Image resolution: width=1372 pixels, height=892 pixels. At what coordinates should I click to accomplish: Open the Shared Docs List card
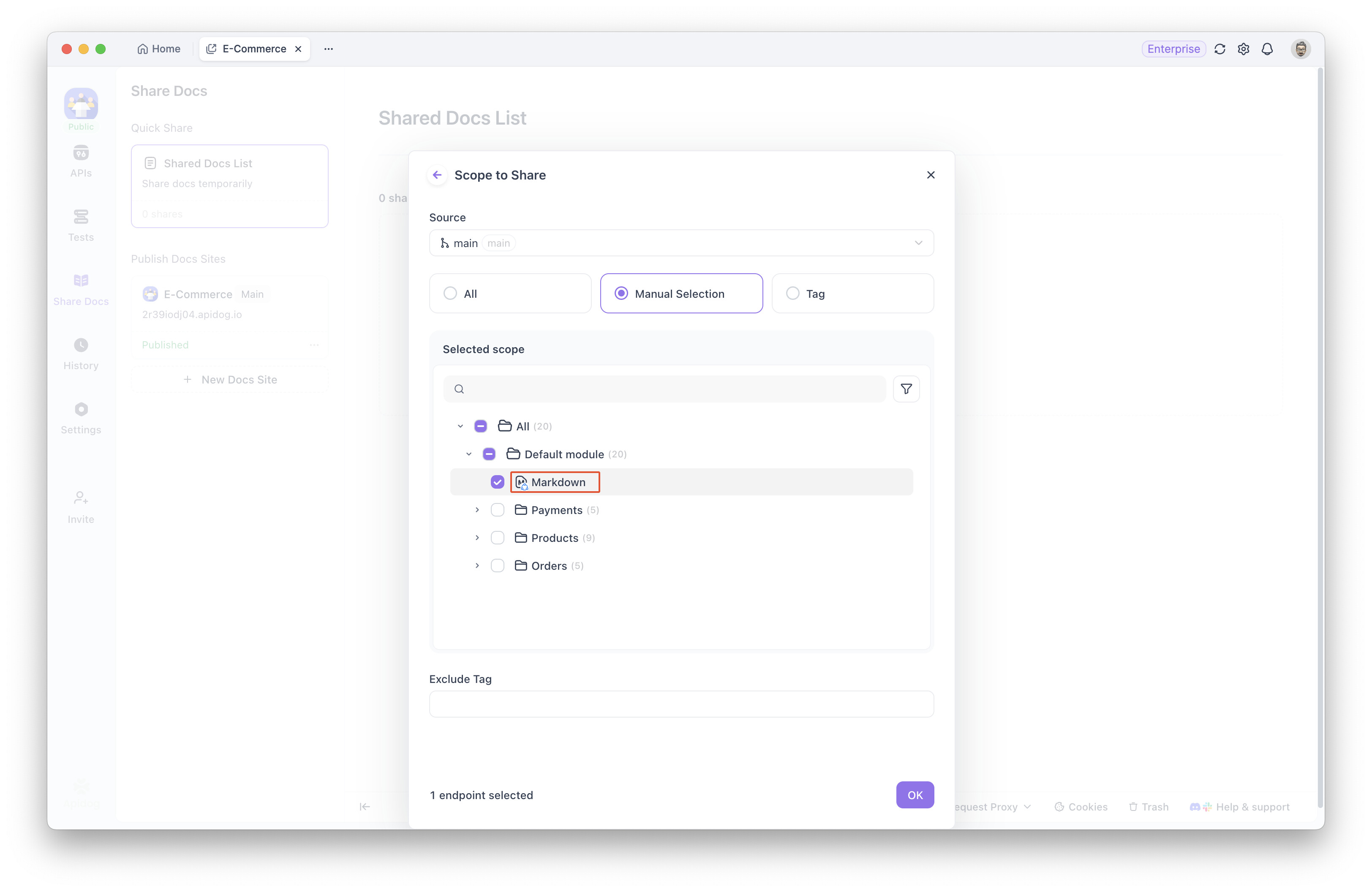tap(229, 185)
